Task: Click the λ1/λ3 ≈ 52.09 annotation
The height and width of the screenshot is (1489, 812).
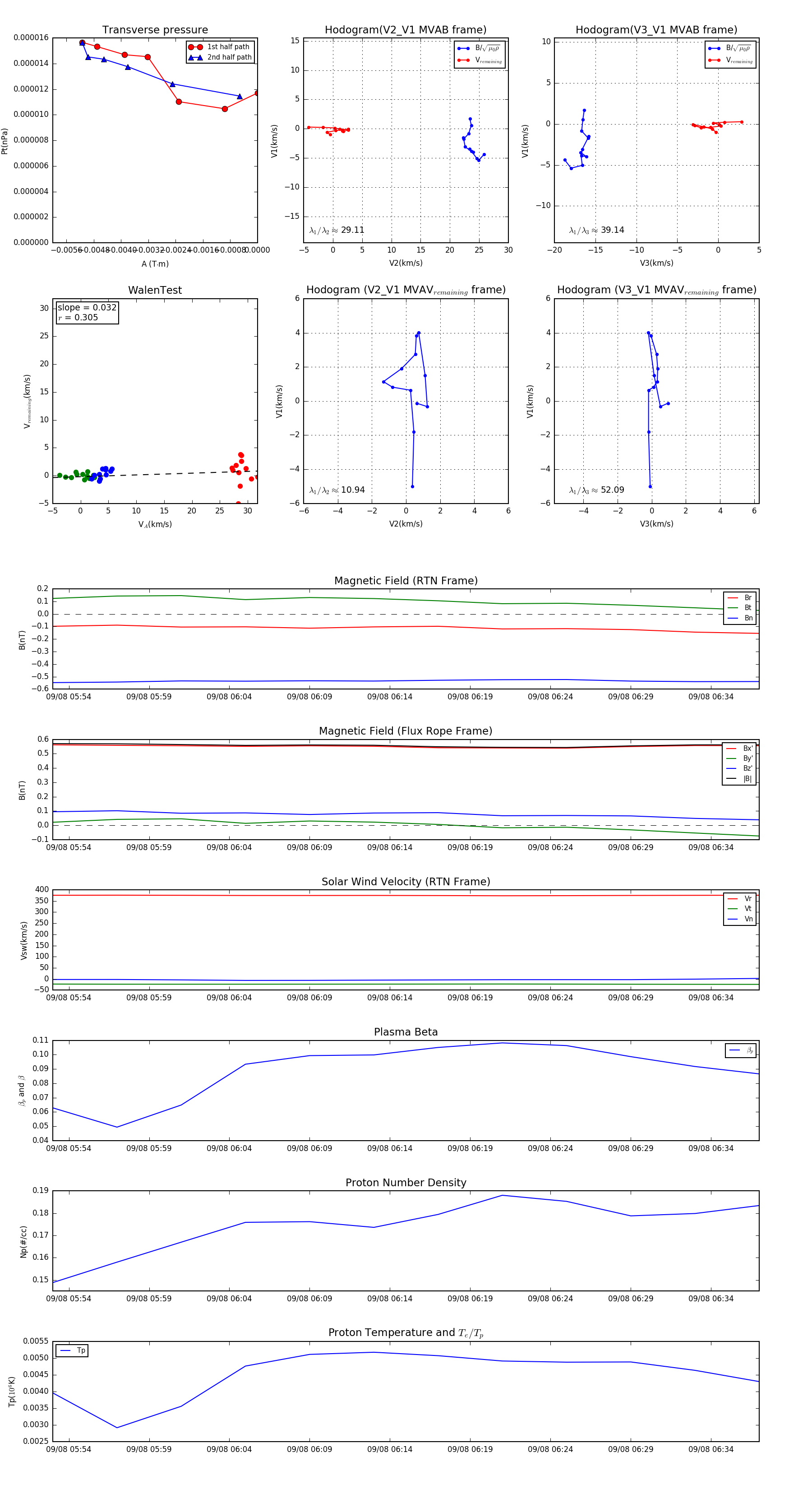Action: [x=596, y=490]
